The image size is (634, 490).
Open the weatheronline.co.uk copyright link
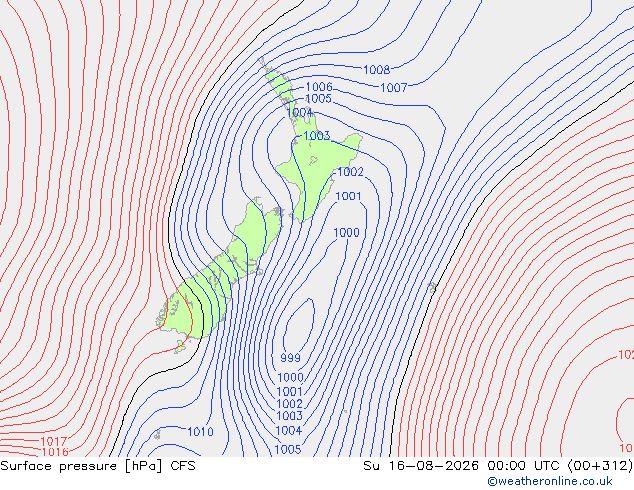tap(550, 481)
